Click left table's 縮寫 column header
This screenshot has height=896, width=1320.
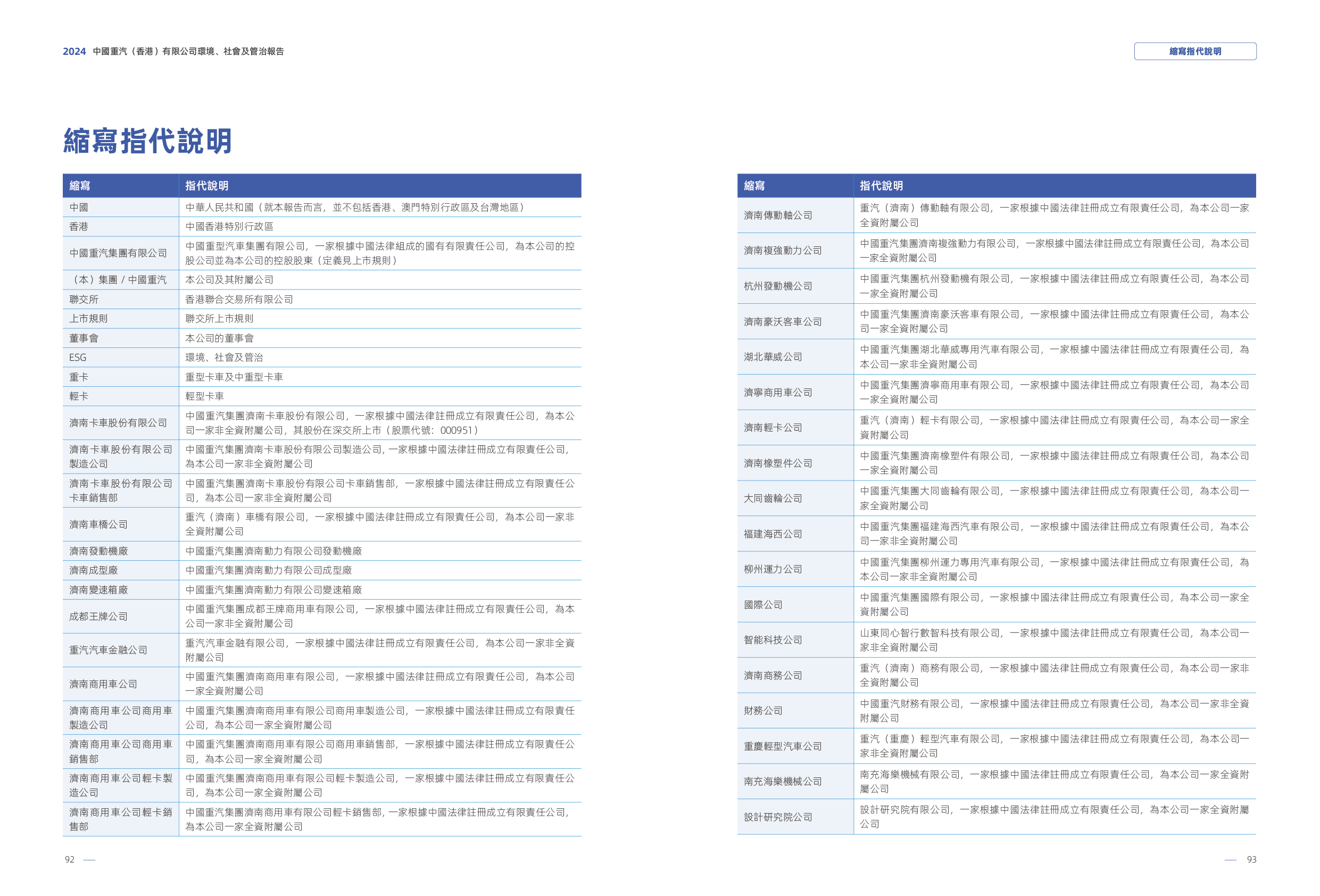point(80,186)
